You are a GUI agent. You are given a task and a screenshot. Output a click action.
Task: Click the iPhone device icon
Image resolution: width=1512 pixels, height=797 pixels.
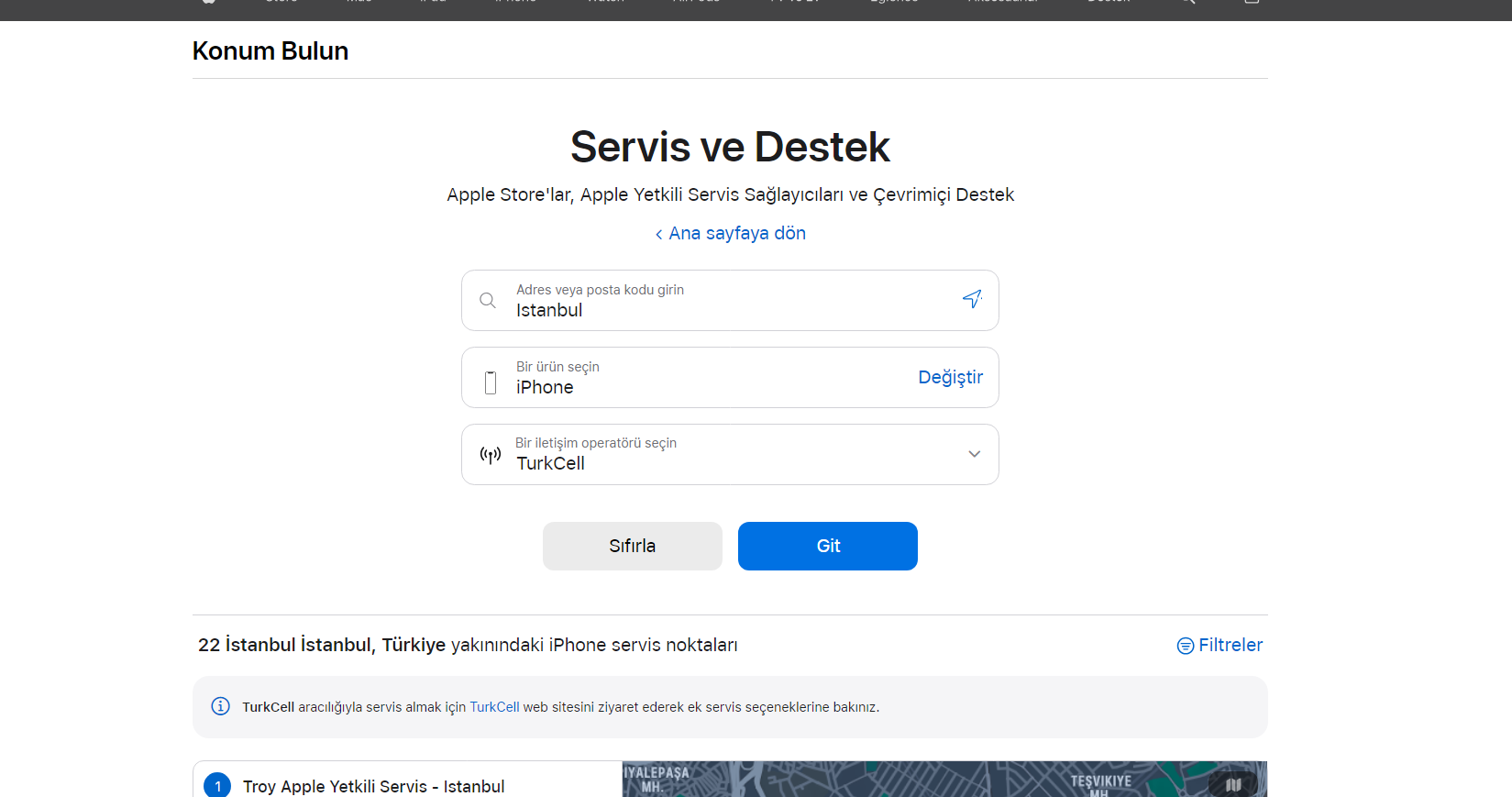(491, 382)
